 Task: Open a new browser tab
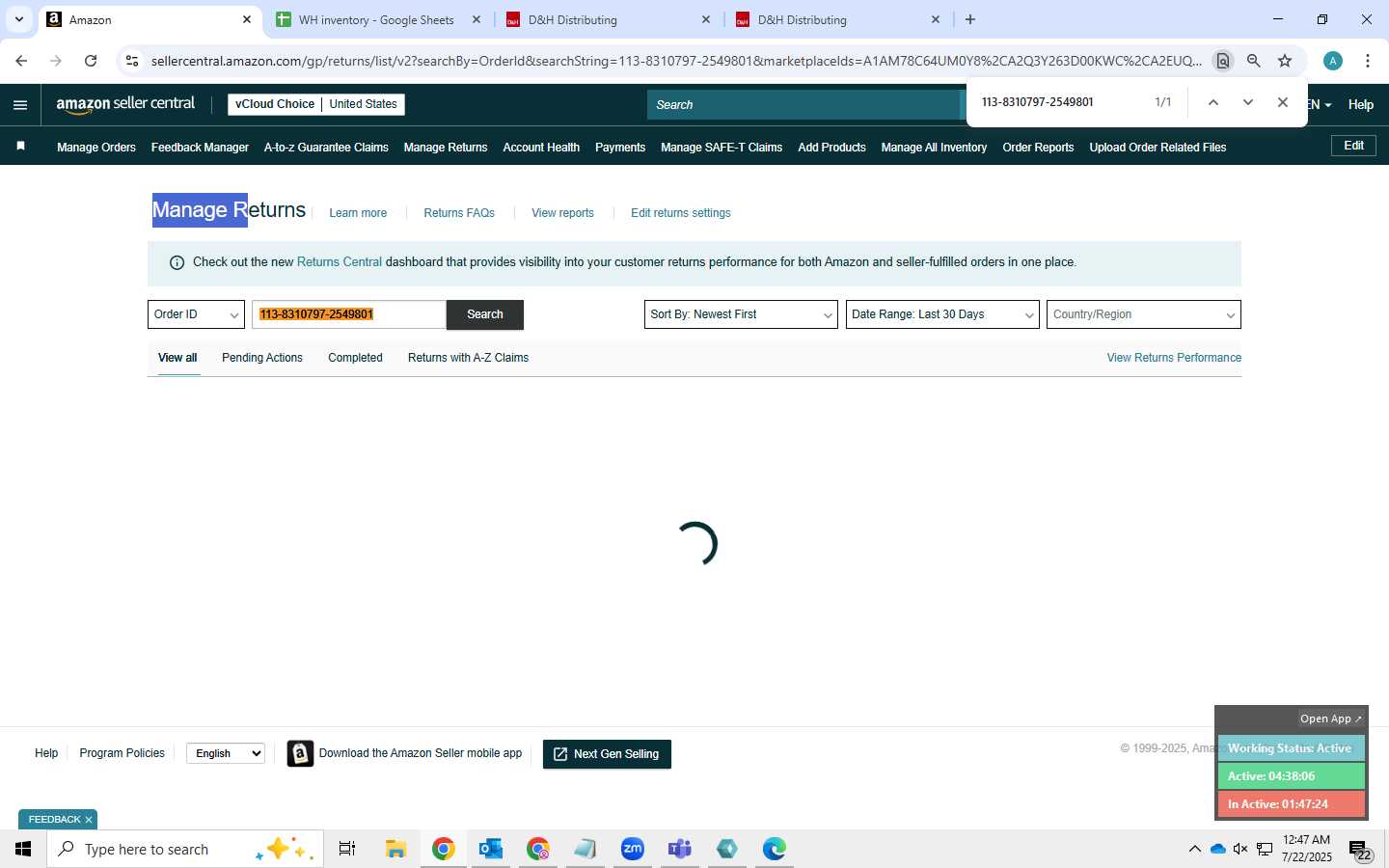click(970, 19)
